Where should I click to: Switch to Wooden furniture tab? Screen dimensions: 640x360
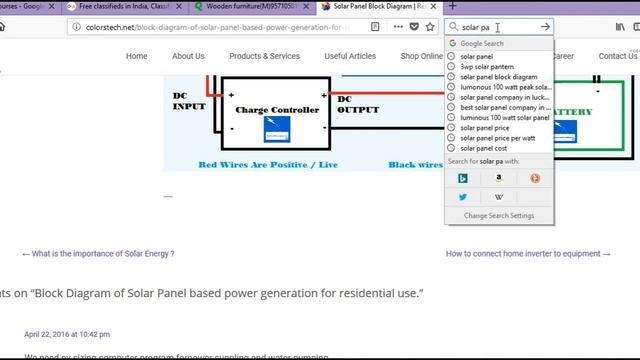(x=252, y=7)
